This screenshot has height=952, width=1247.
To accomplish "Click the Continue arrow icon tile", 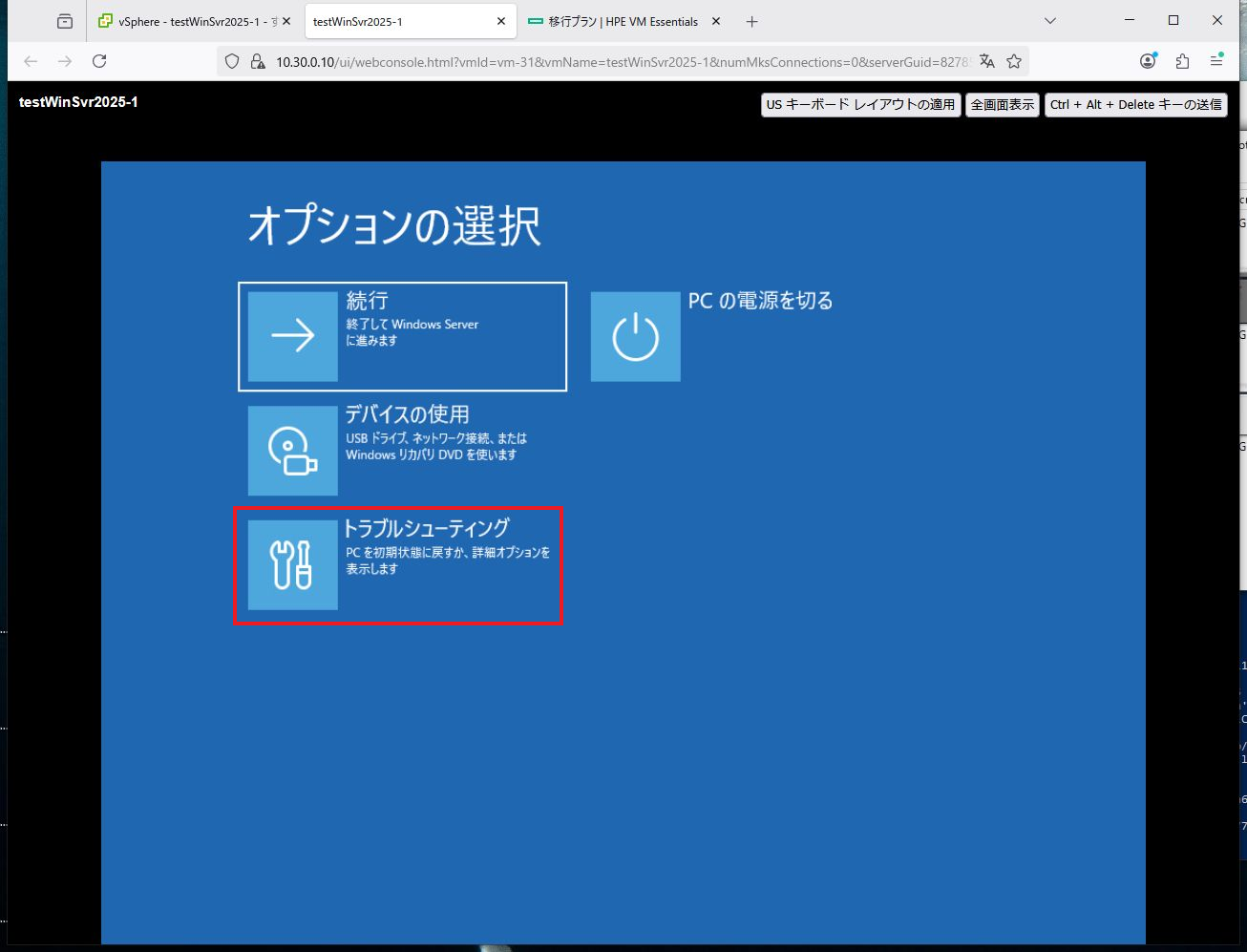I will point(292,336).
